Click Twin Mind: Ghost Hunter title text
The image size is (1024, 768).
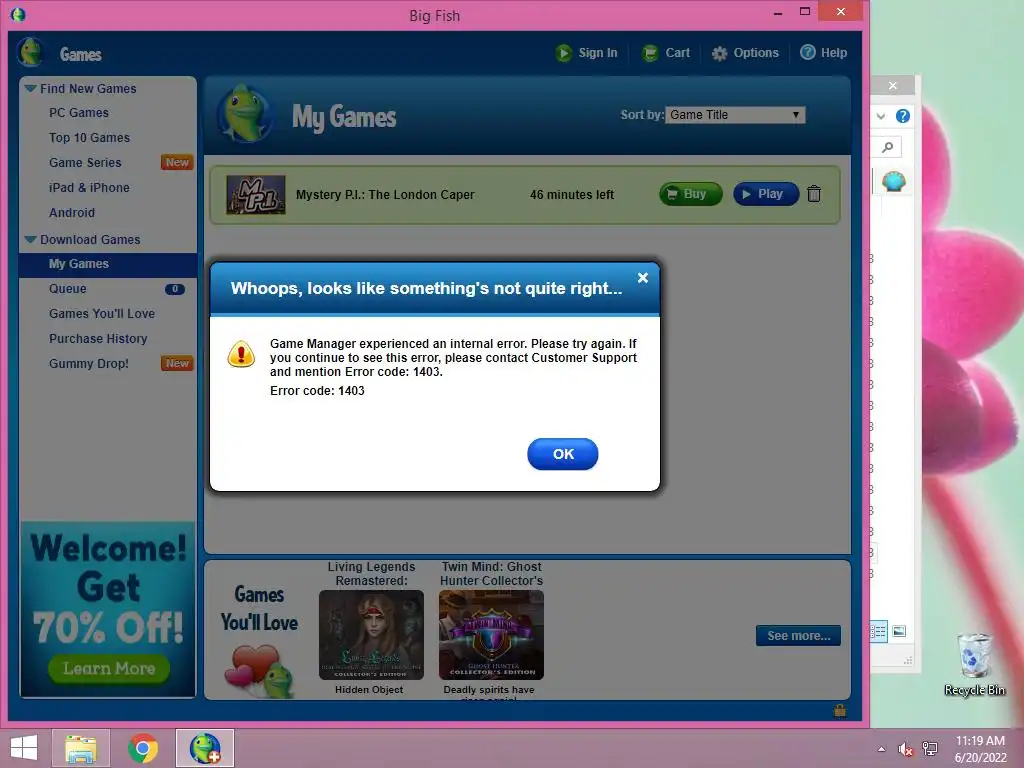coord(491,573)
